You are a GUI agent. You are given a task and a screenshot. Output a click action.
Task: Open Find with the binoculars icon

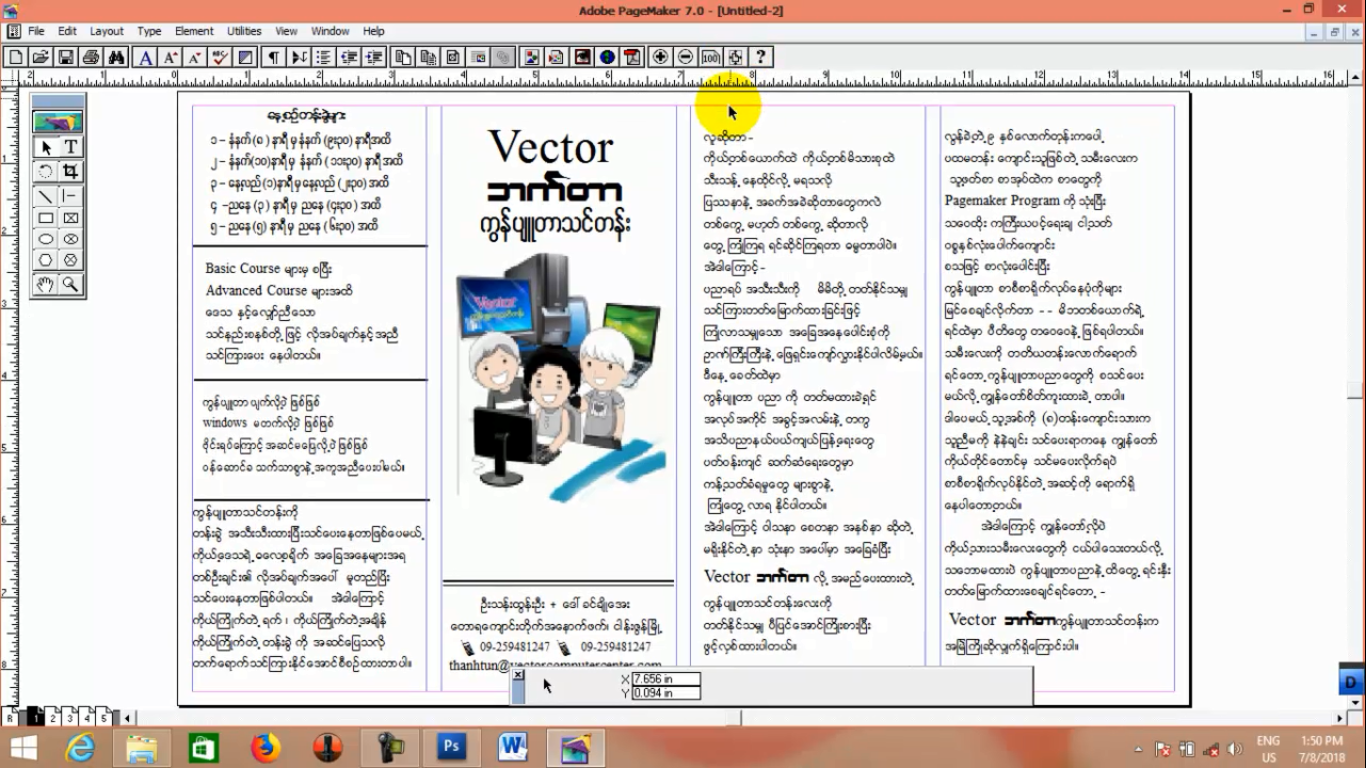click(116, 57)
